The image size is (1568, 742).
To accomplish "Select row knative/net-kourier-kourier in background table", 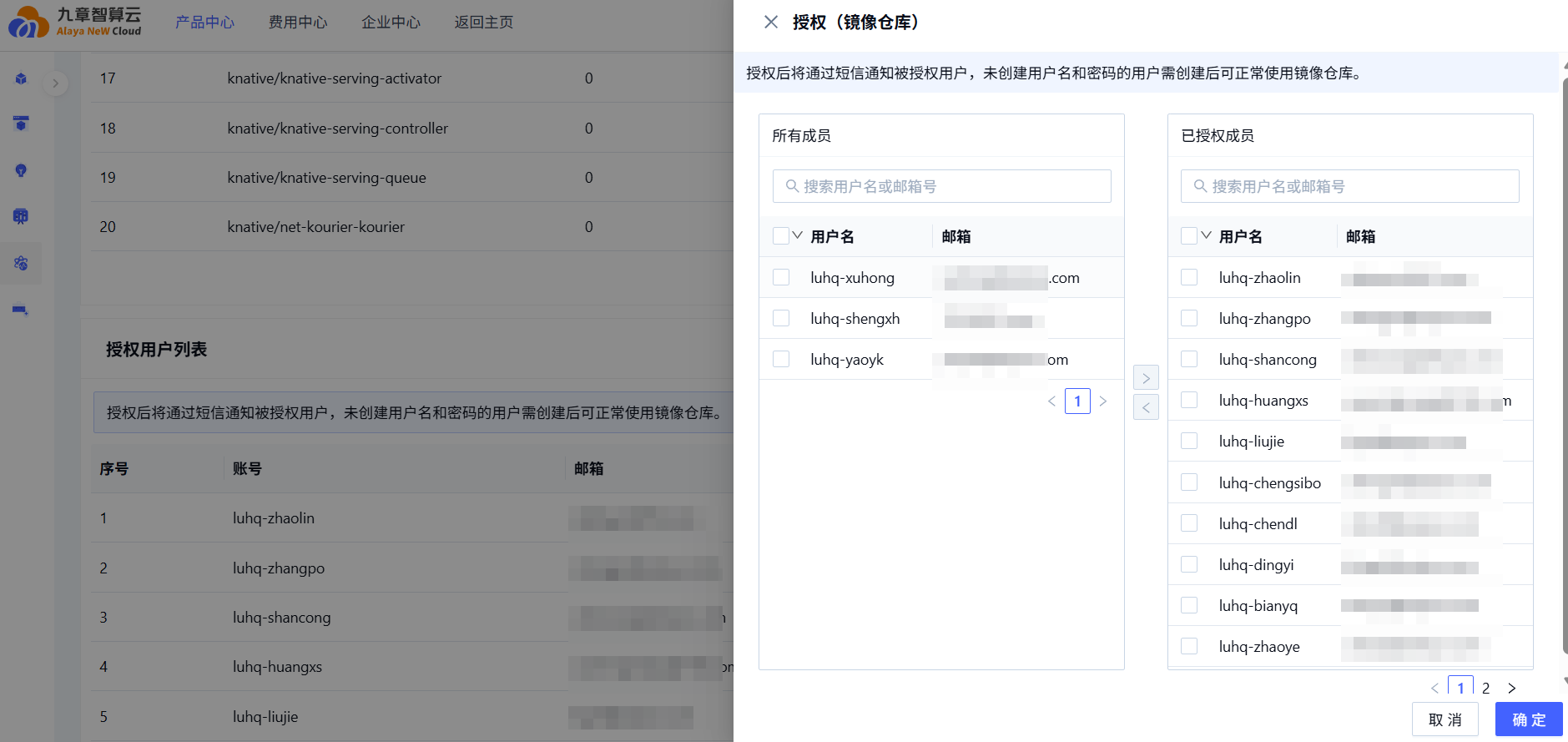I will point(411,227).
